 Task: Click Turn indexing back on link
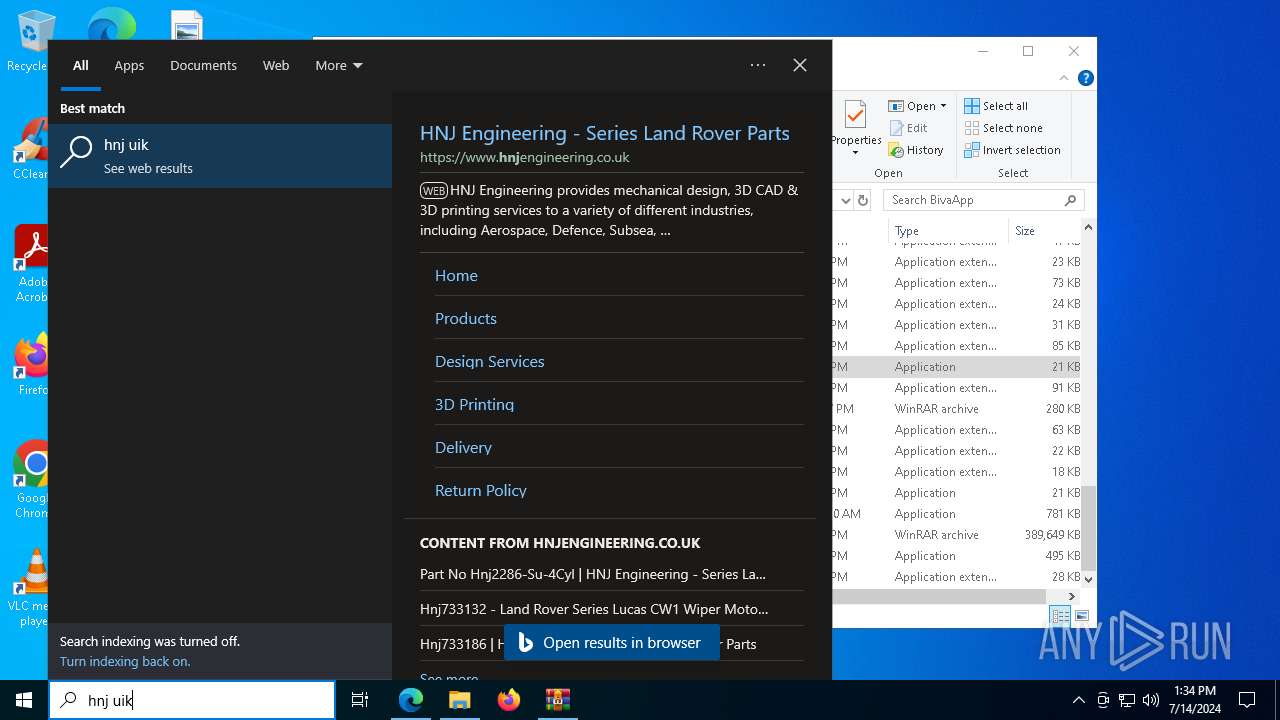[125, 661]
